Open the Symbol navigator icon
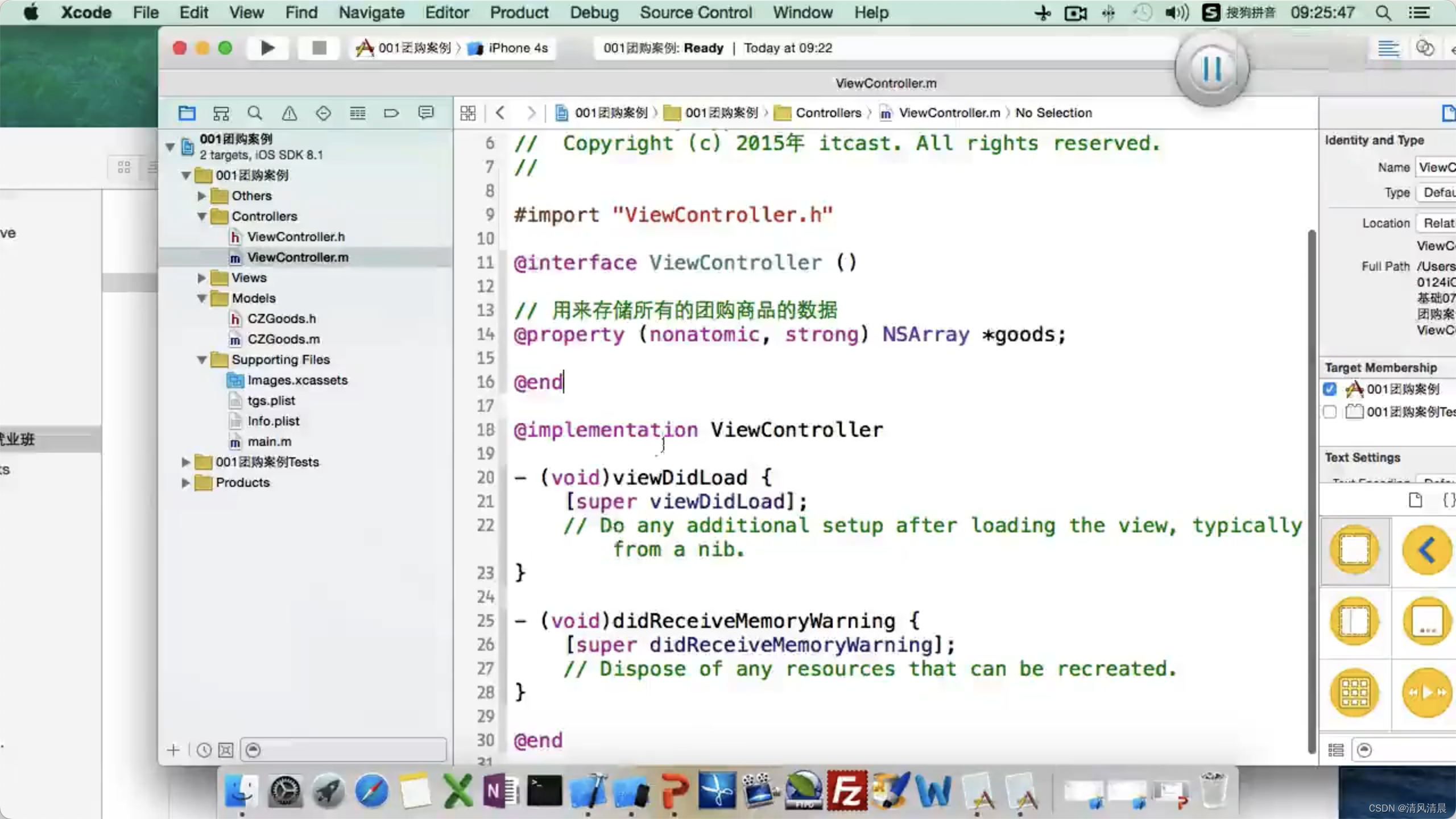The width and height of the screenshot is (1456, 819). 221,113
